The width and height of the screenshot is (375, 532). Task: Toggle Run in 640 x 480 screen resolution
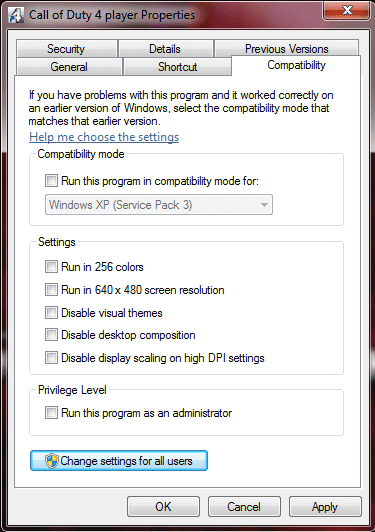pyautogui.click(x=51, y=290)
